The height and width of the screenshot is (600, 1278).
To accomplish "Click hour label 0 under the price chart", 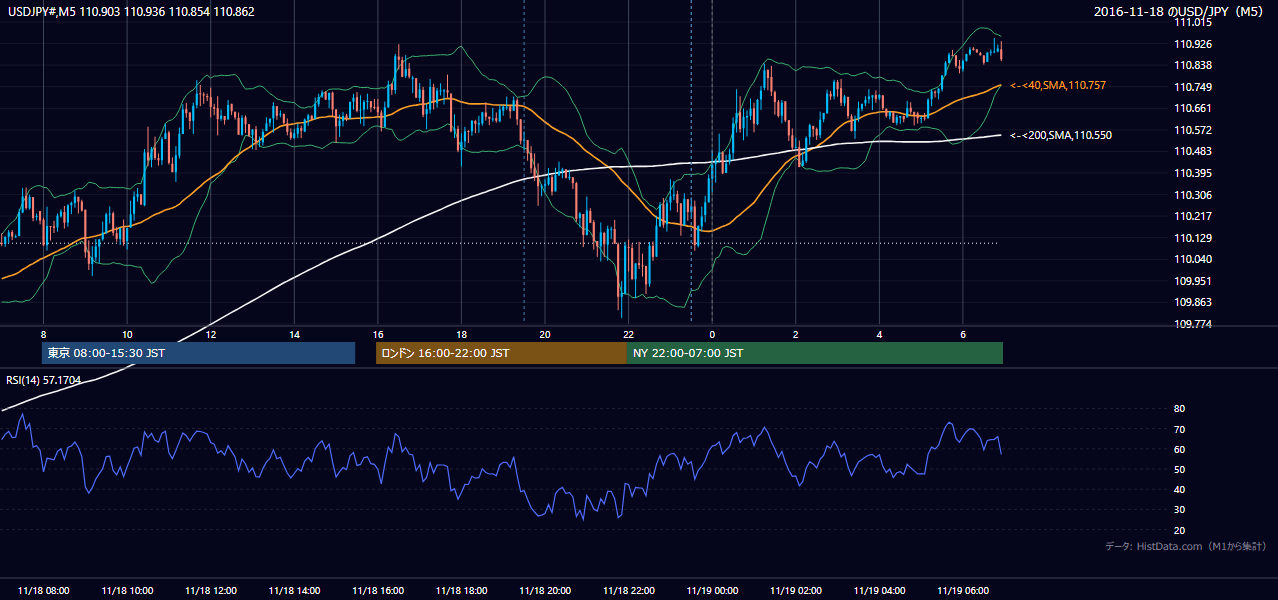I will [712, 334].
